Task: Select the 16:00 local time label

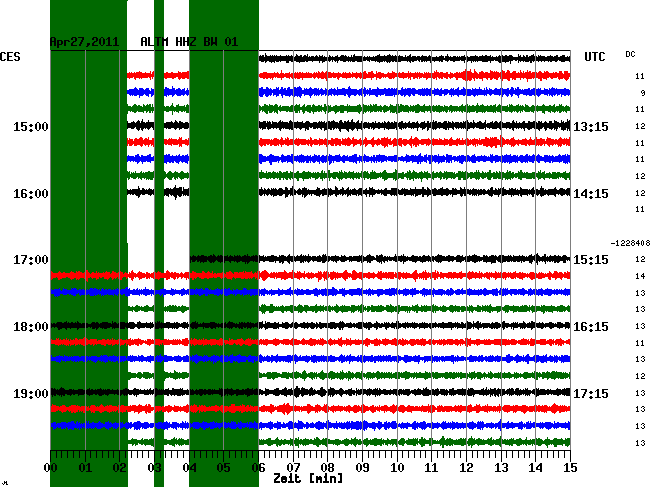Action: [x=31, y=194]
